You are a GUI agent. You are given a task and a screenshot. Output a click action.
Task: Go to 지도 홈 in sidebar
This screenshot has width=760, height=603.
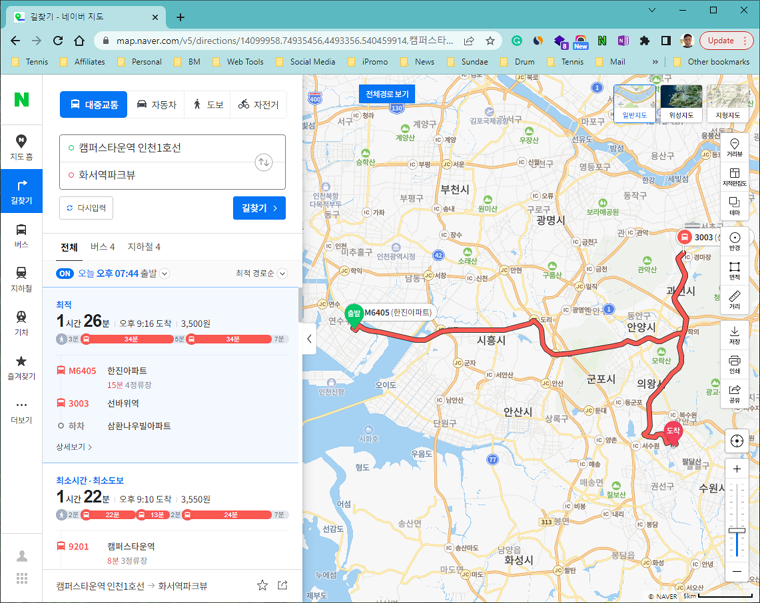pos(21,148)
